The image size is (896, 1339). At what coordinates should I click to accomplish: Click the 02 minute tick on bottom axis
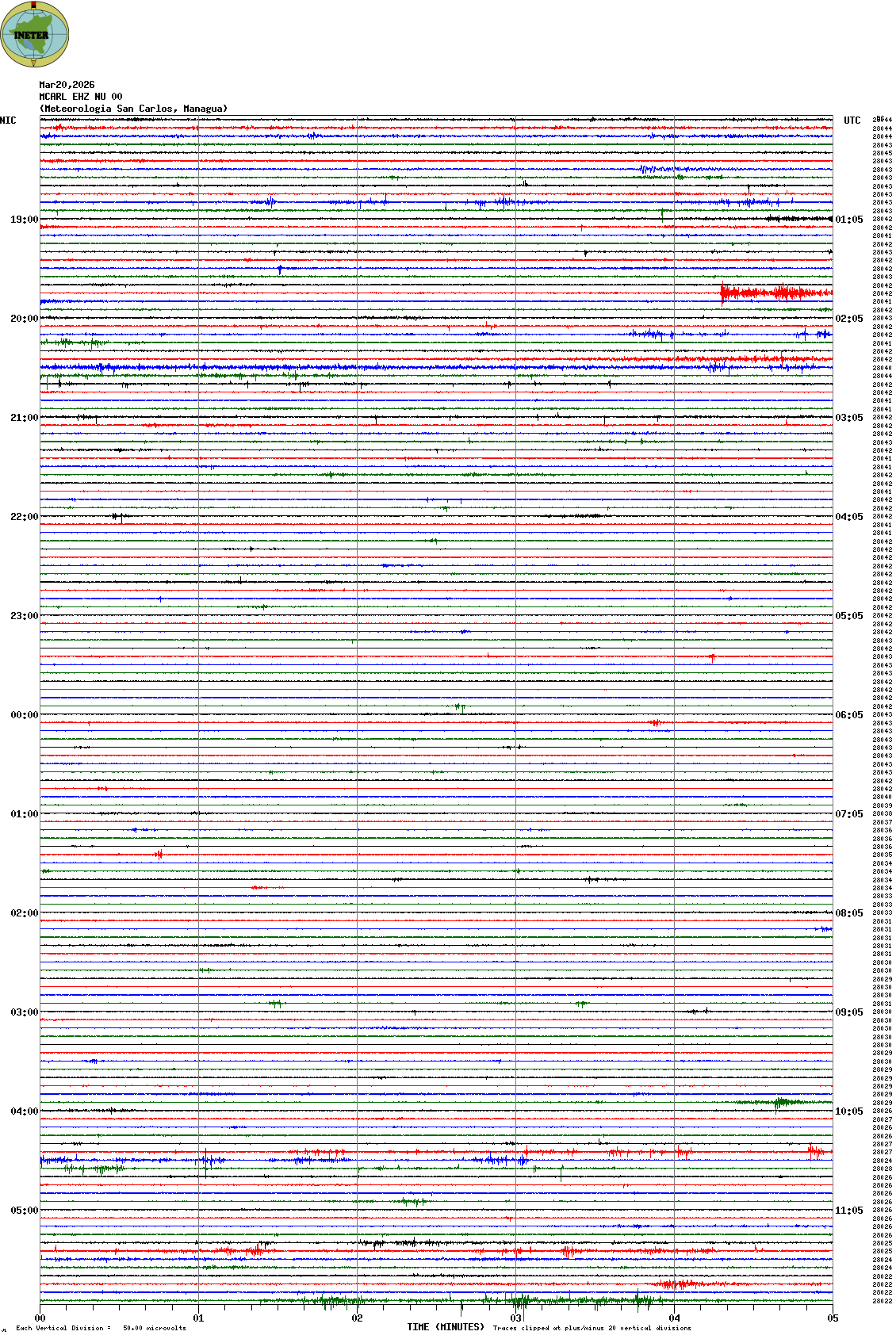(358, 1318)
